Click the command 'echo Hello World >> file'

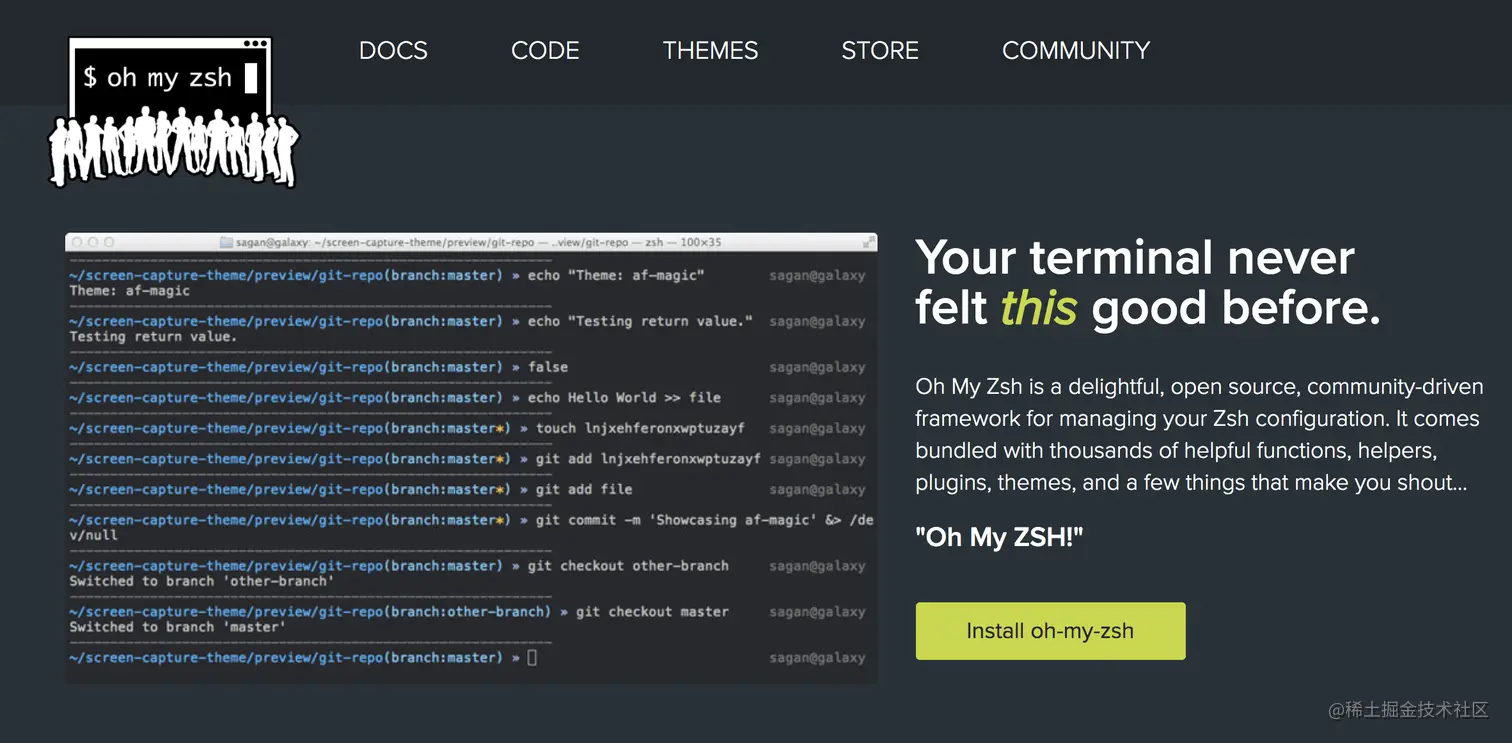[624, 398]
